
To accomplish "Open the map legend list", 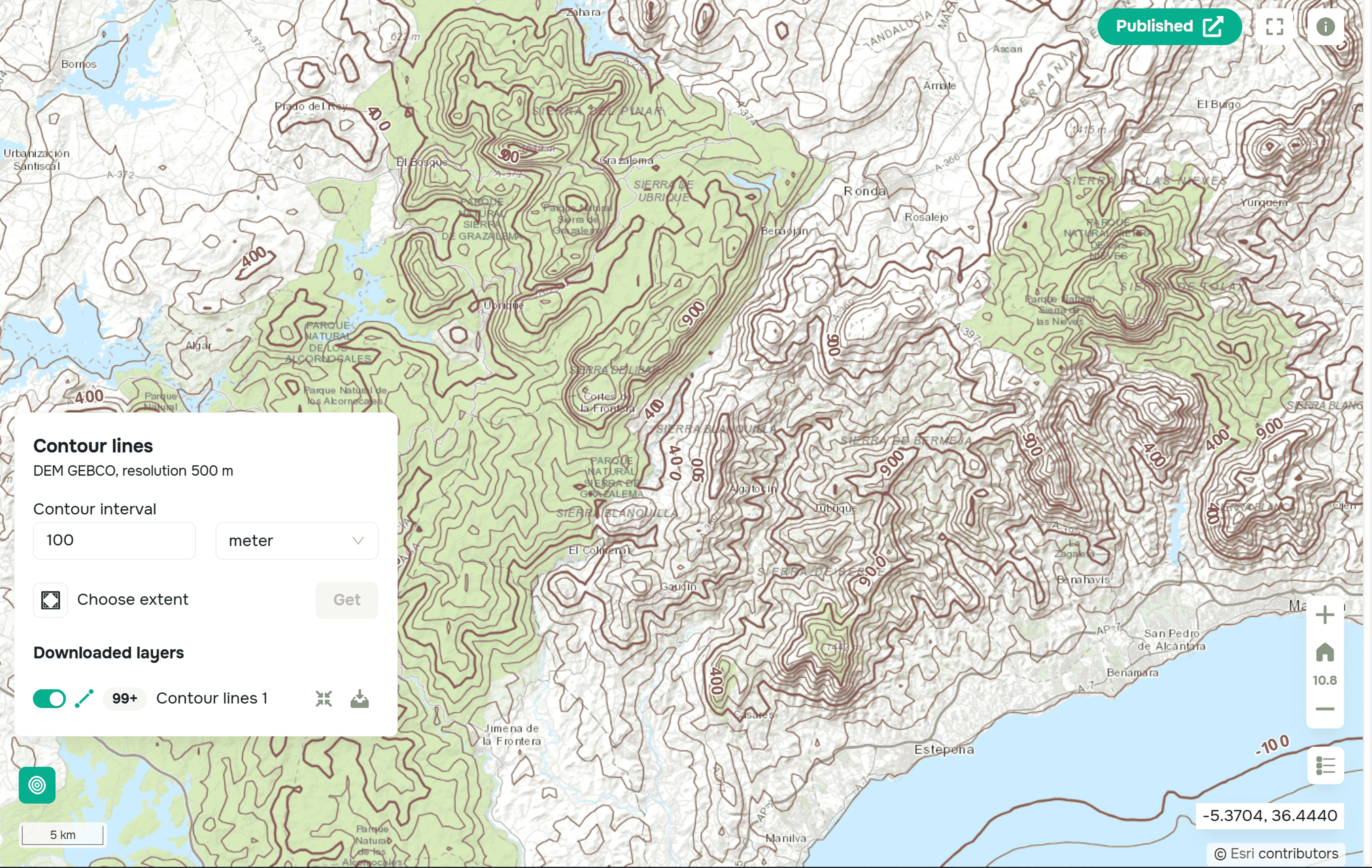I will [x=1325, y=765].
